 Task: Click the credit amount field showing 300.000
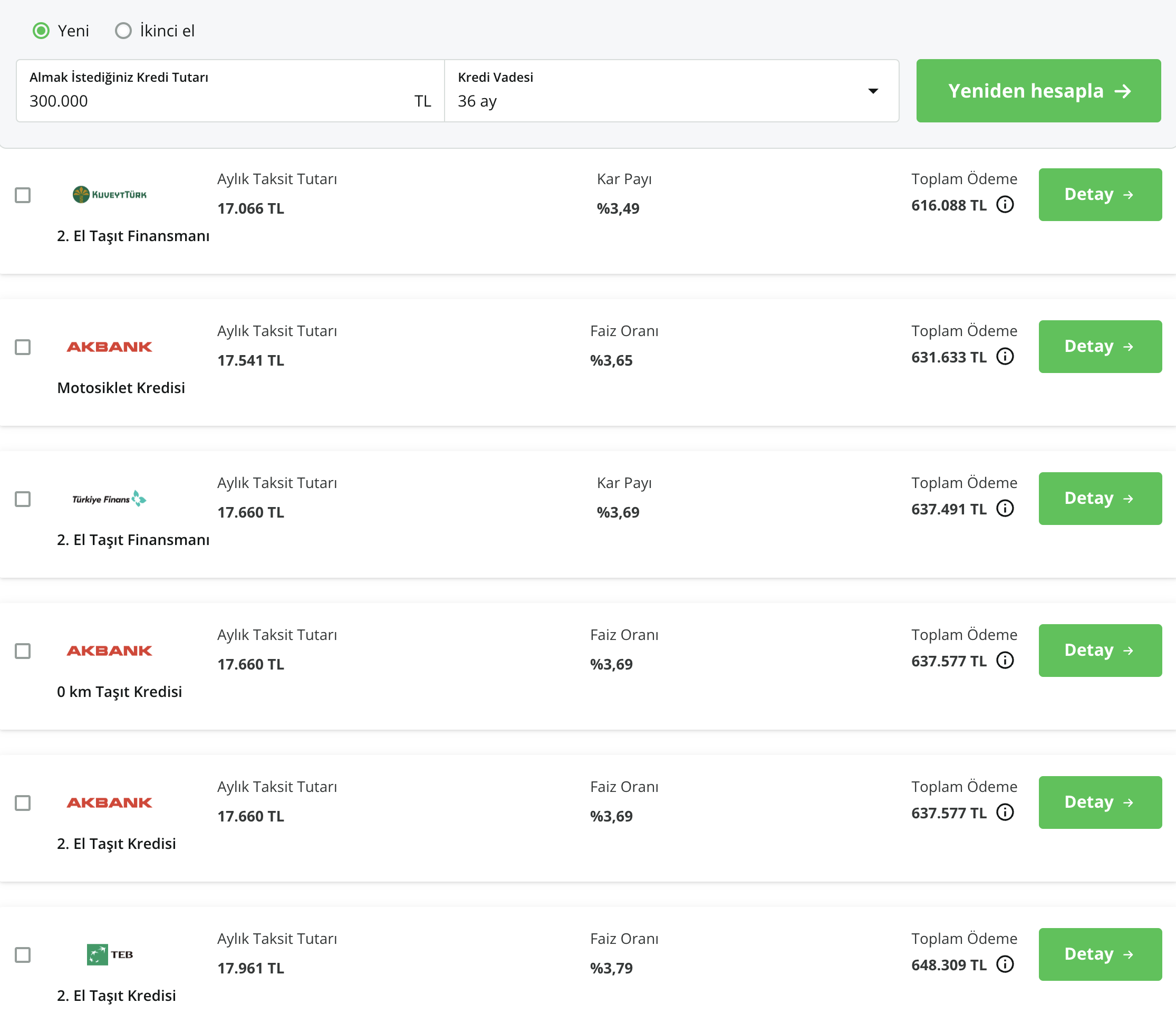point(230,91)
